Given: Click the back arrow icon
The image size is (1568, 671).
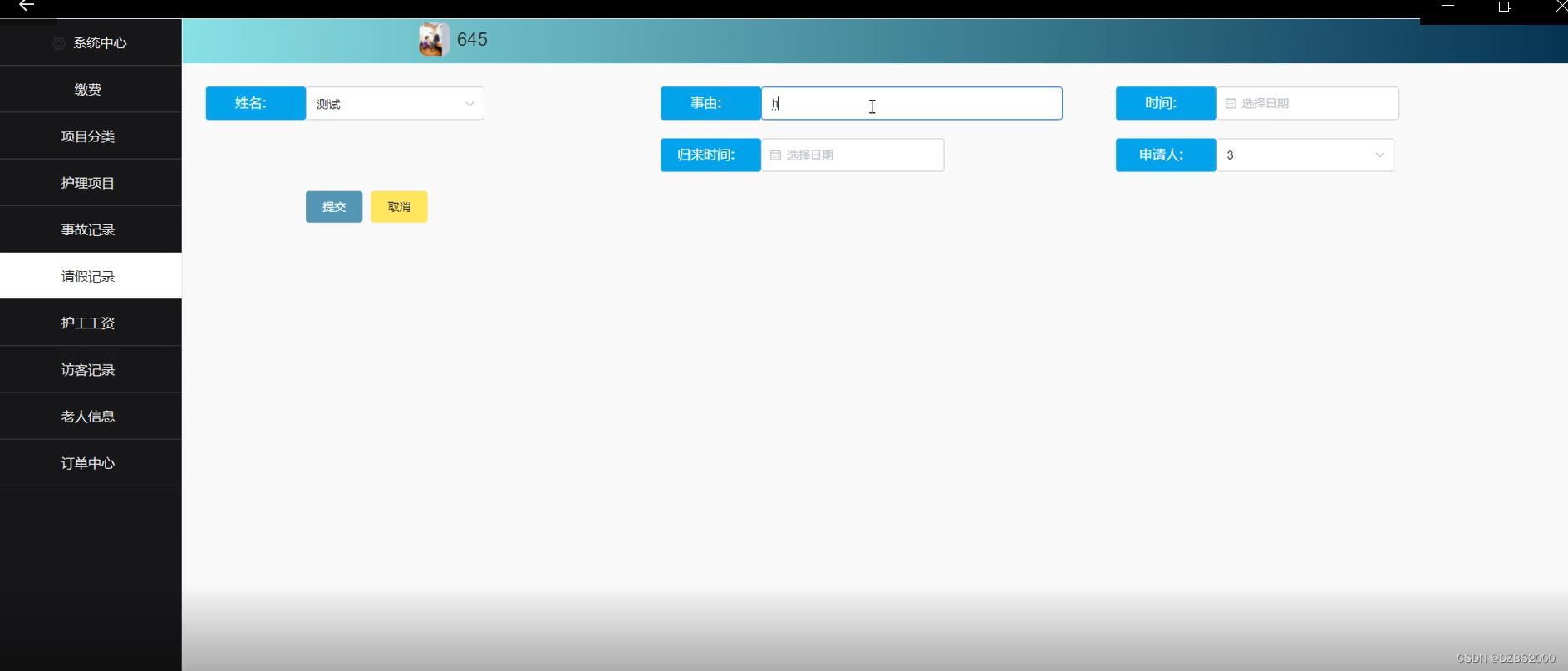Looking at the screenshot, I should [26, 5].
